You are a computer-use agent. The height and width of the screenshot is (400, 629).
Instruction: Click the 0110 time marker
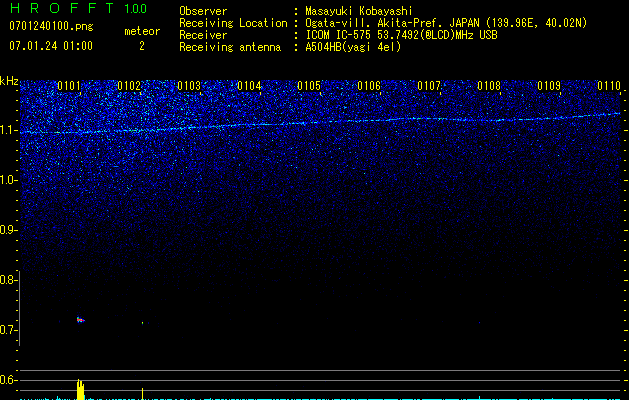click(x=609, y=86)
